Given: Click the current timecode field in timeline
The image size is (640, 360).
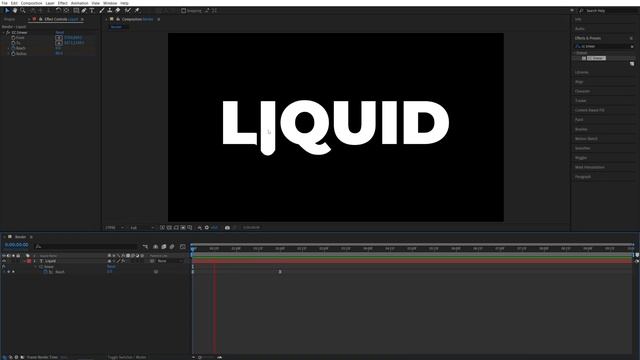Looking at the screenshot, I should pyautogui.click(x=16, y=245).
